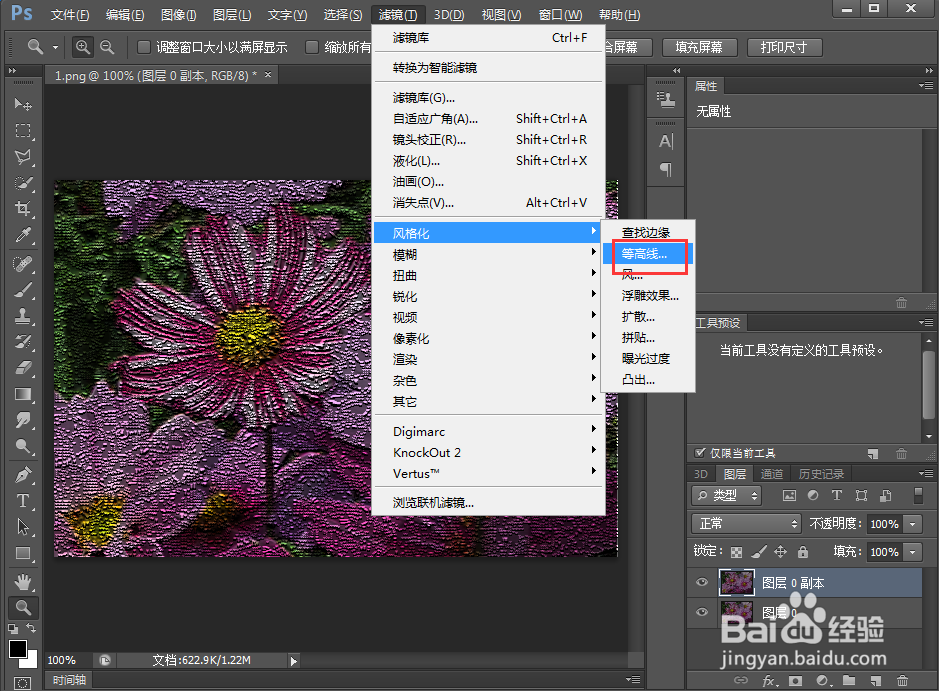Viewport: 939px width, 691px height.
Task: Open the layers panel flyout menu
Action: click(926, 474)
